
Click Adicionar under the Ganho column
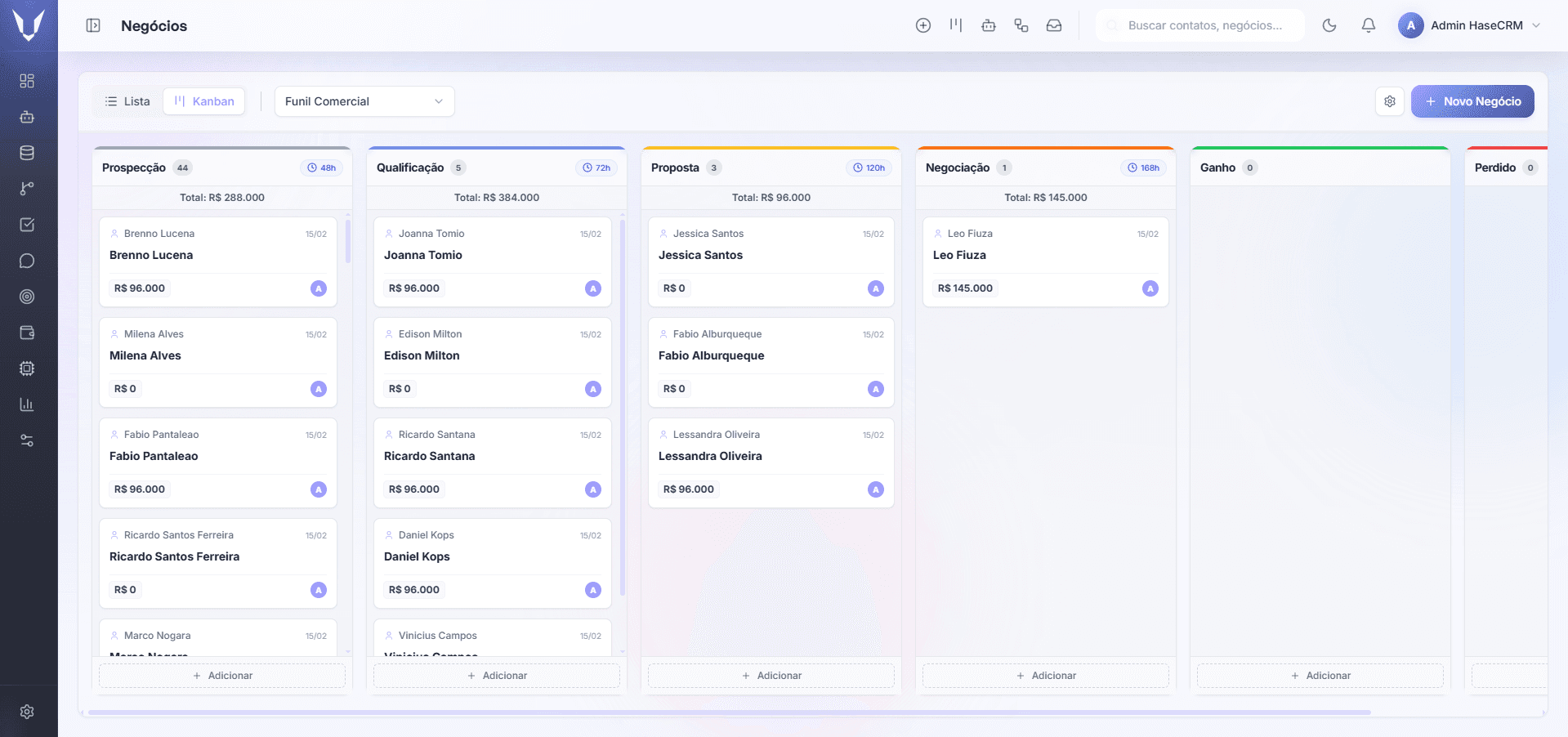tap(1320, 675)
